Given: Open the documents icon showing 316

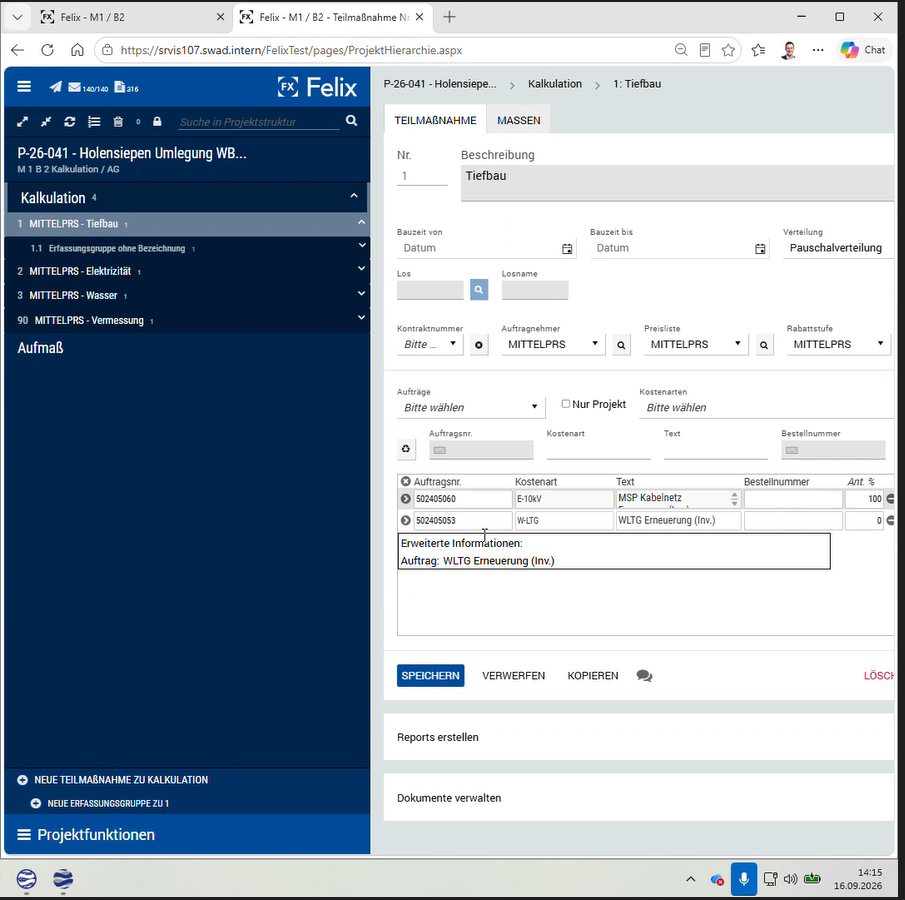Looking at the screenshot, I should coord(126,87).
